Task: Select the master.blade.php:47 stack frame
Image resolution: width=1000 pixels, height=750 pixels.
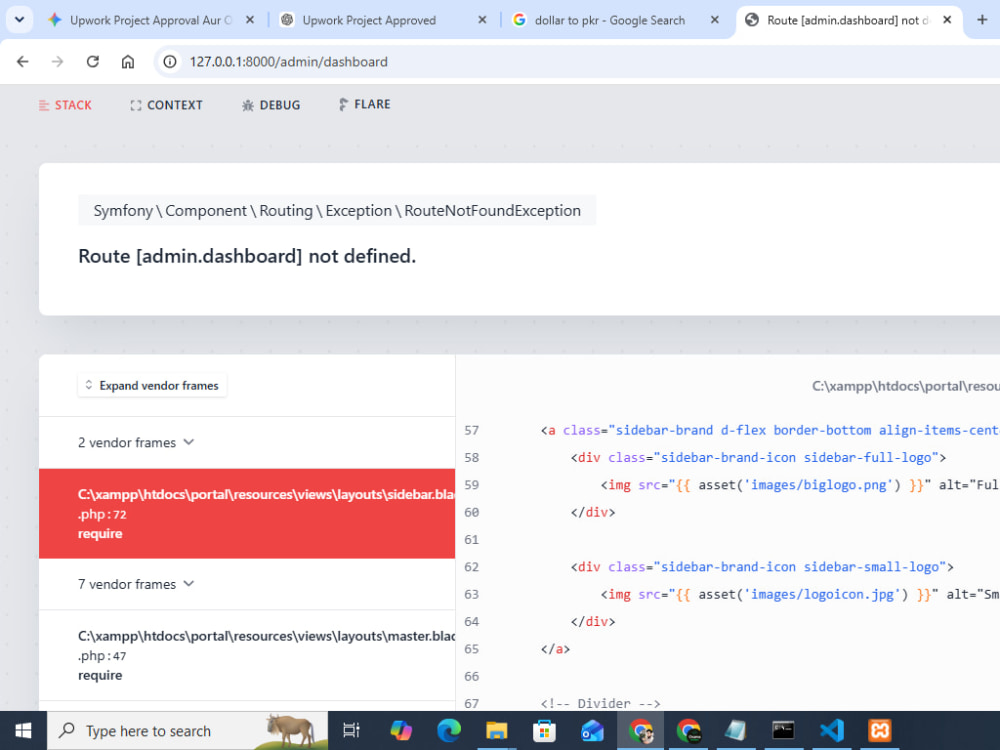Action: pyautogui.click(x=247, y=655)
